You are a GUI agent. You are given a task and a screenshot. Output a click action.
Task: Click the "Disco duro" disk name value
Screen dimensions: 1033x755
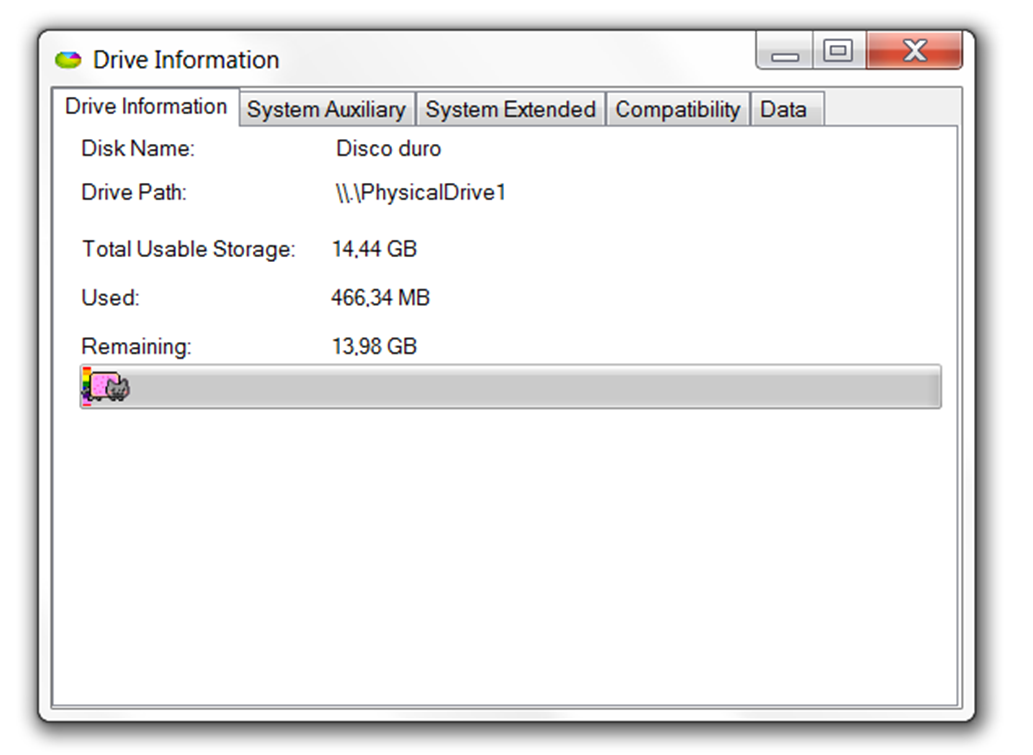pyautogui.click(x=388, y=149)
